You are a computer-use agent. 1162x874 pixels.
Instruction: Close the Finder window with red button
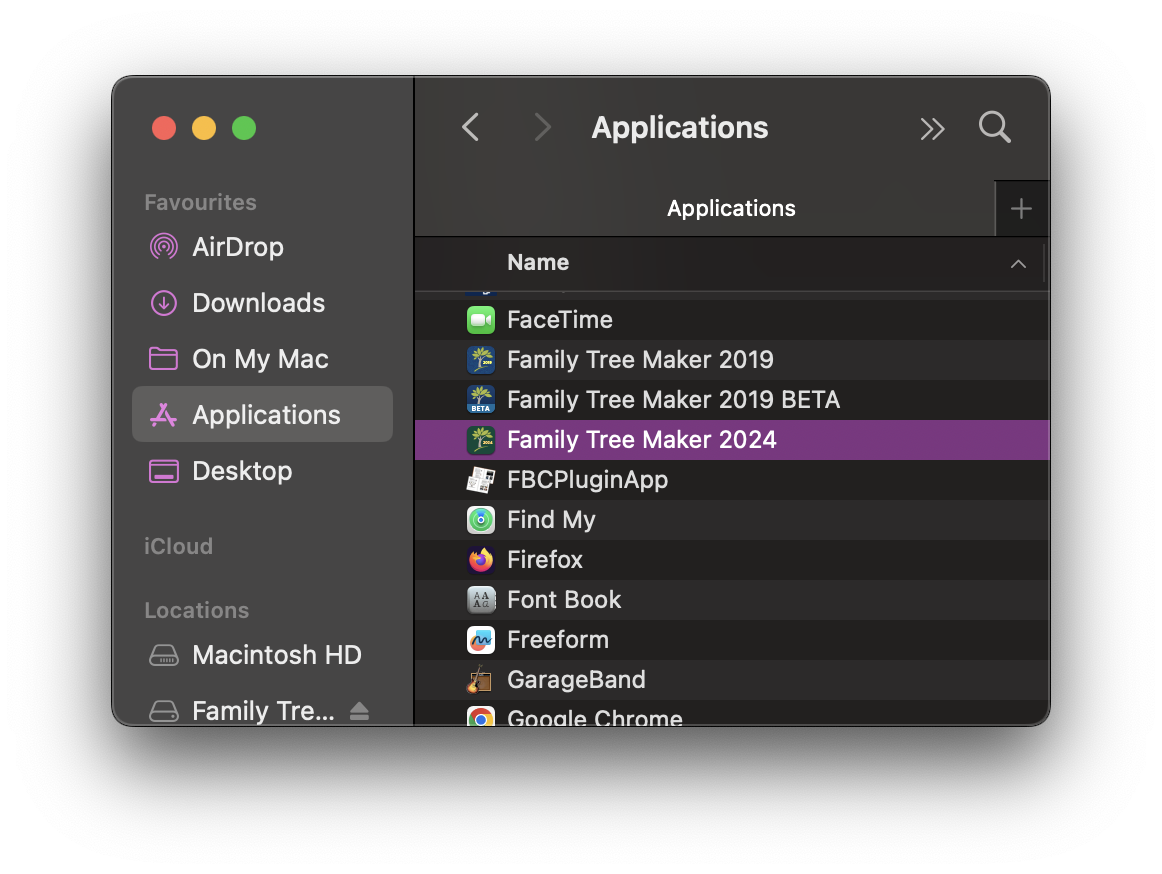click(x=164, y=128)
